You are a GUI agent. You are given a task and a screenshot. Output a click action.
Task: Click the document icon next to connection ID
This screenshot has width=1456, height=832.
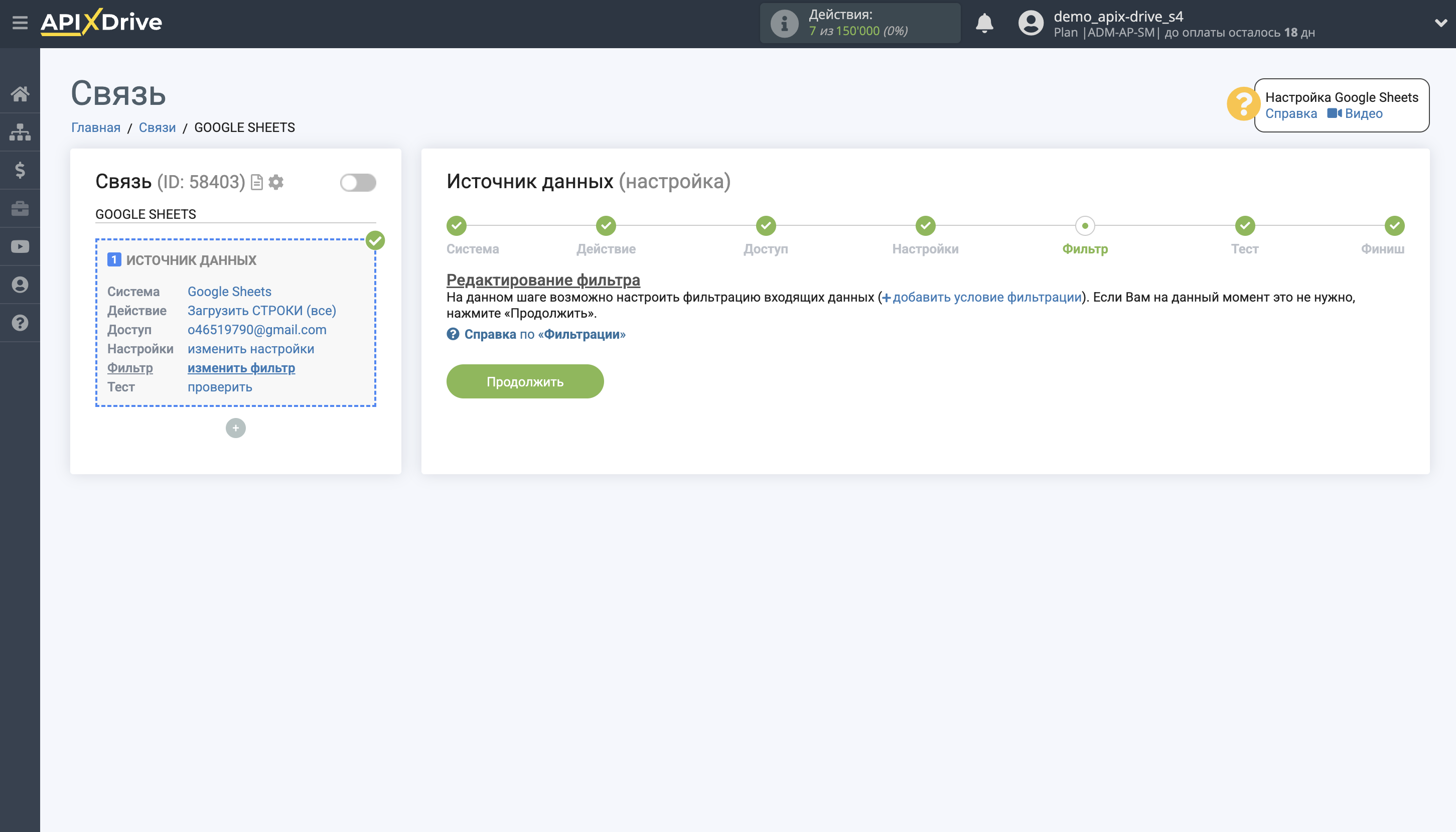[x=256, y=182]
